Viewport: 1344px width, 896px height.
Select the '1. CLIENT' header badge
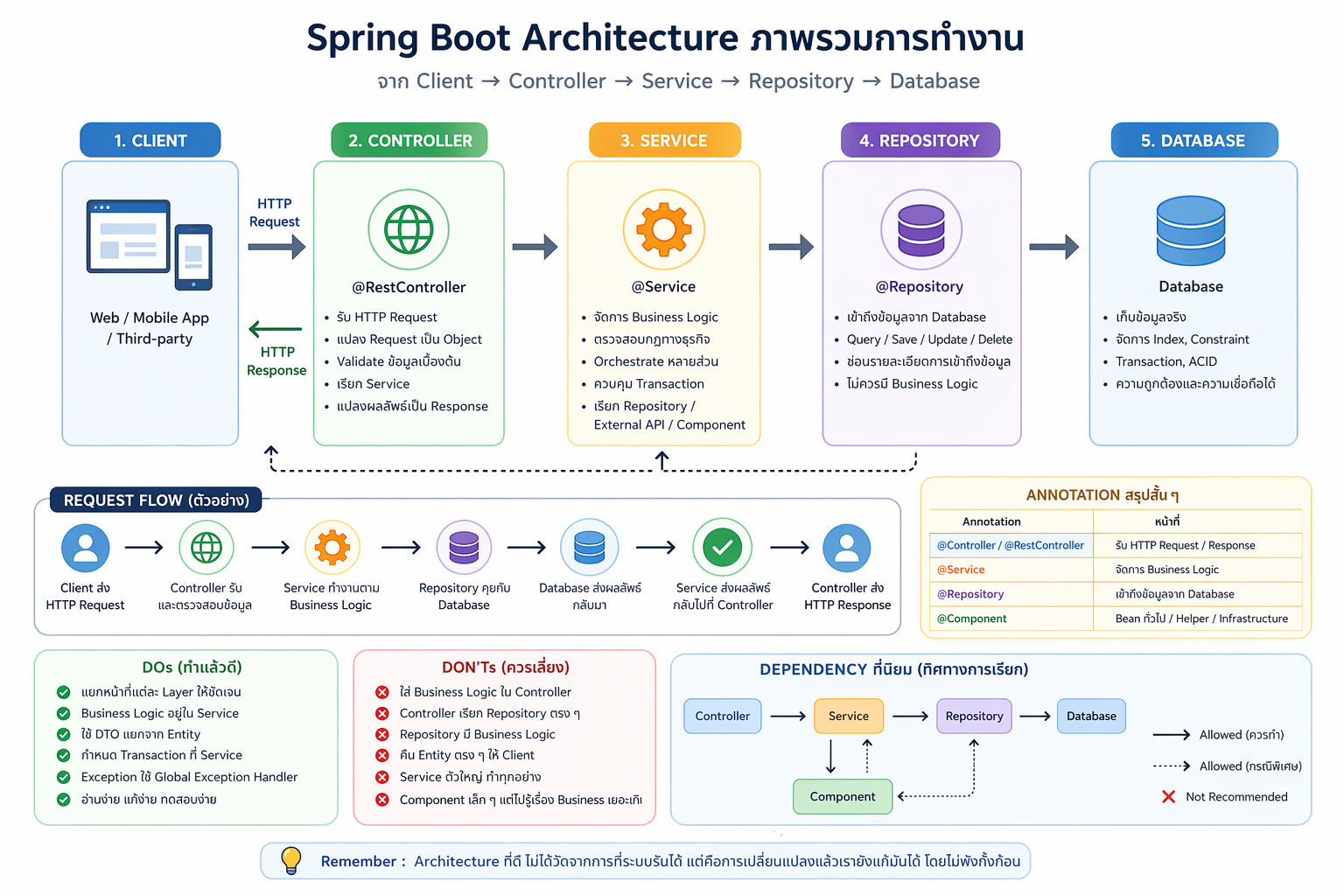[x=150, y=140]
